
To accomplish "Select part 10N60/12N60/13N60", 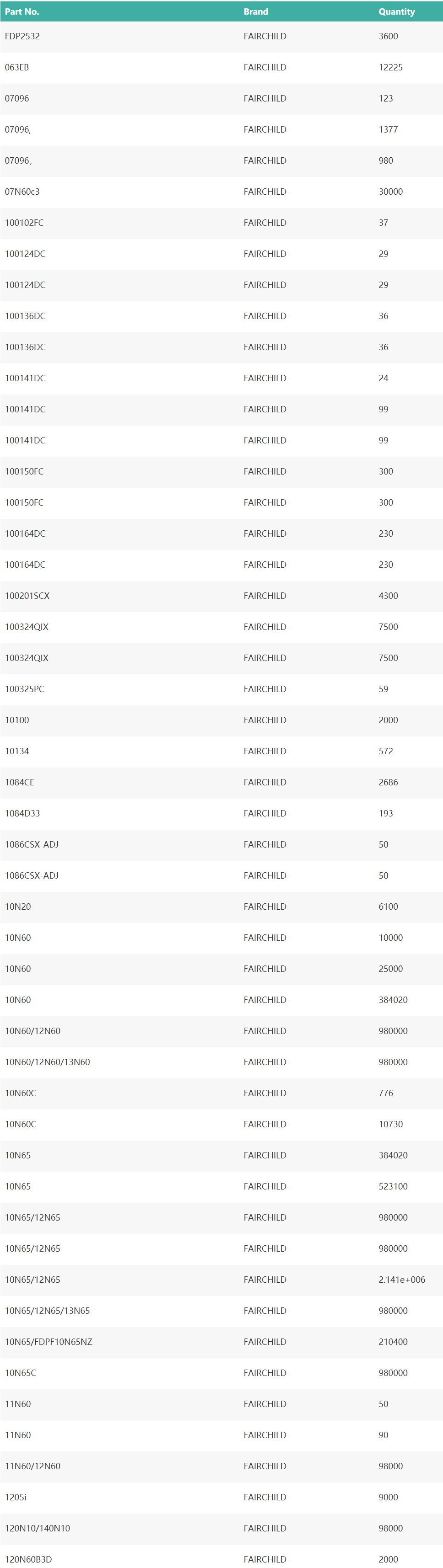I will (x=48, y=1062).
